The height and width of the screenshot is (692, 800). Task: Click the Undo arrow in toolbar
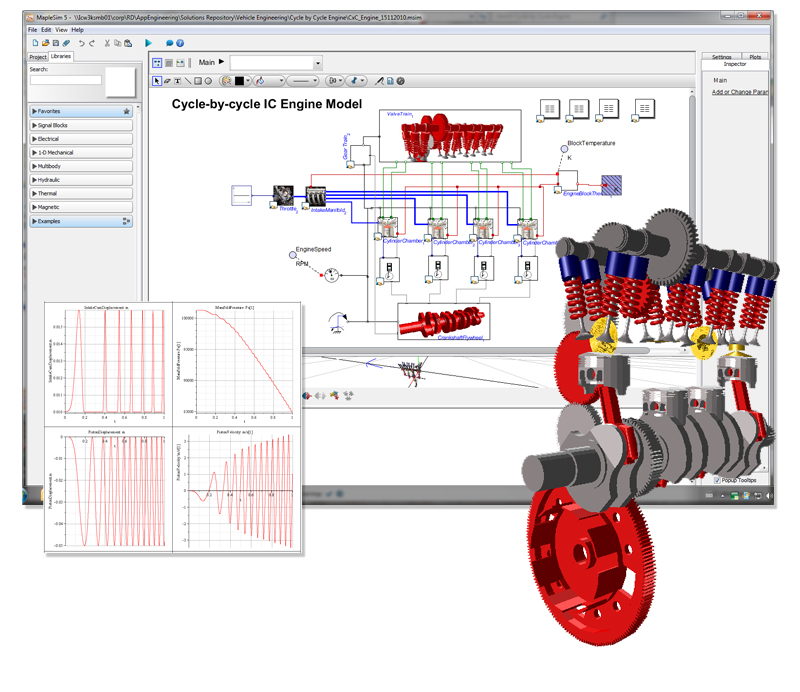80,43
